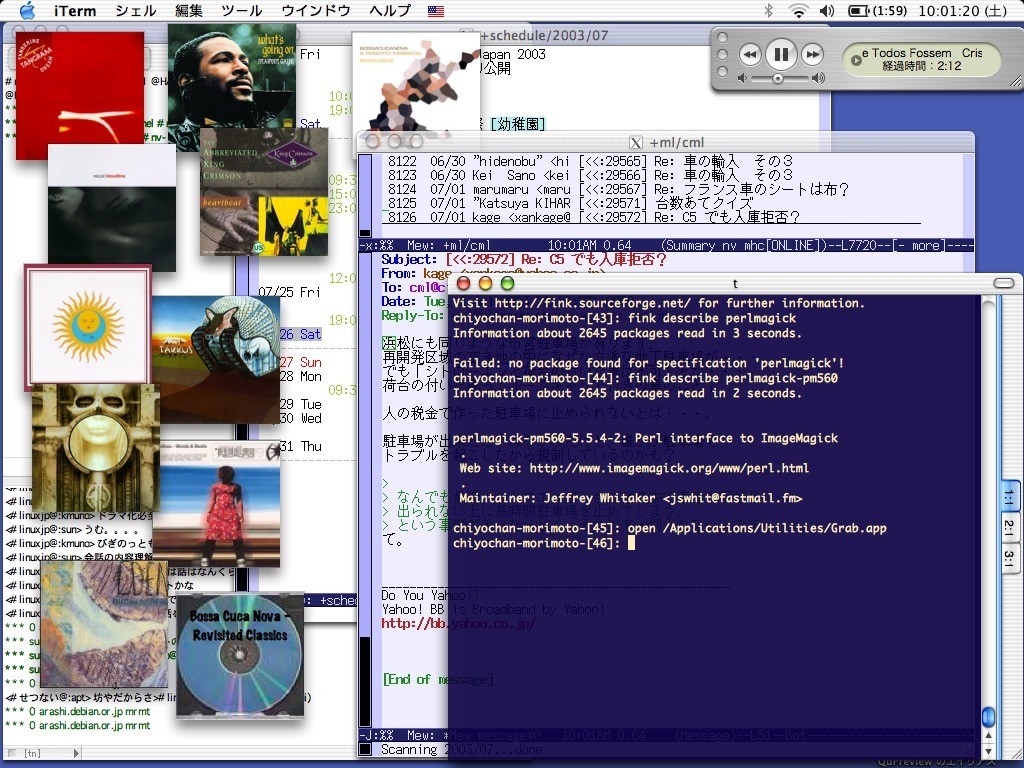Open the ヘルプ menu

(390, 10)
